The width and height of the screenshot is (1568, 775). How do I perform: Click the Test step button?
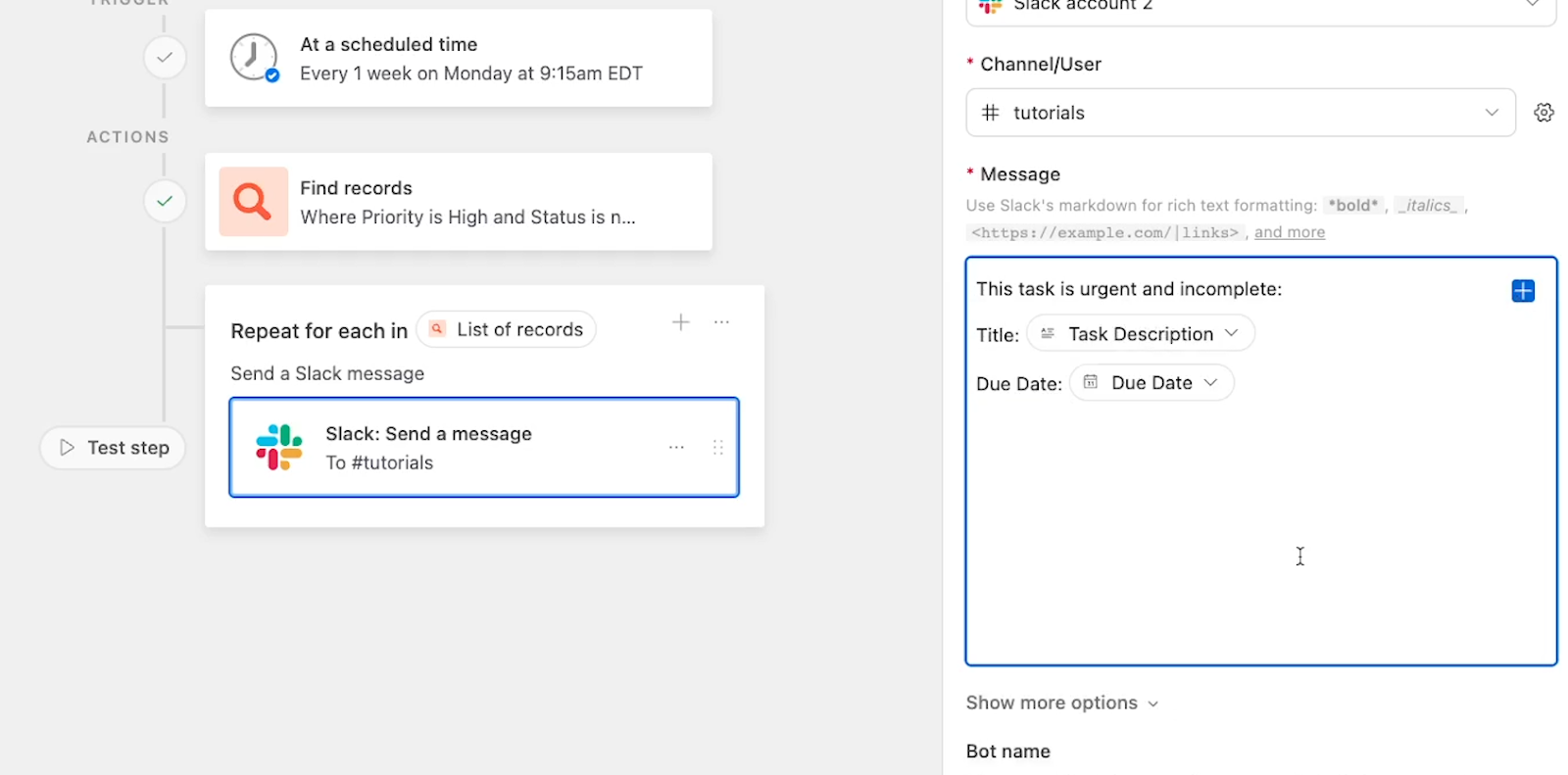[x=113, y=448]
